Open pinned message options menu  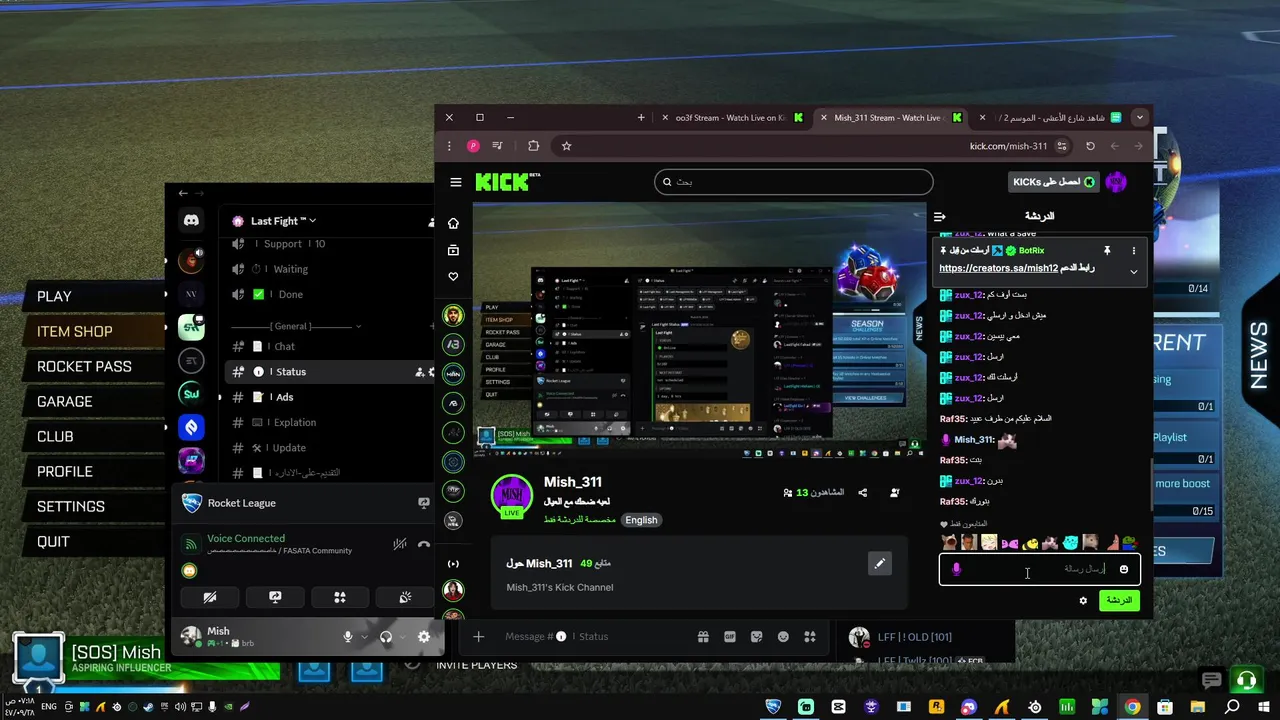pyautogui.click(x=1133, y=250)
